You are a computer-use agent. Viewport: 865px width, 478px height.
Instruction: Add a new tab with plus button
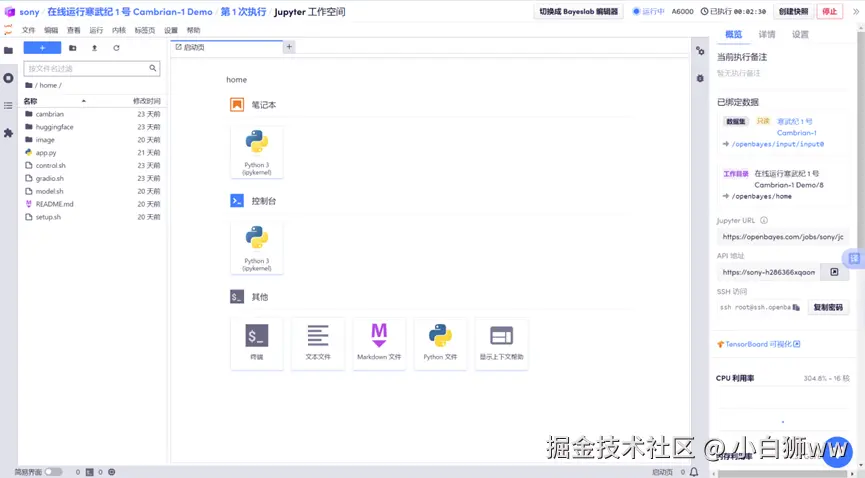[x=289, y=47]
